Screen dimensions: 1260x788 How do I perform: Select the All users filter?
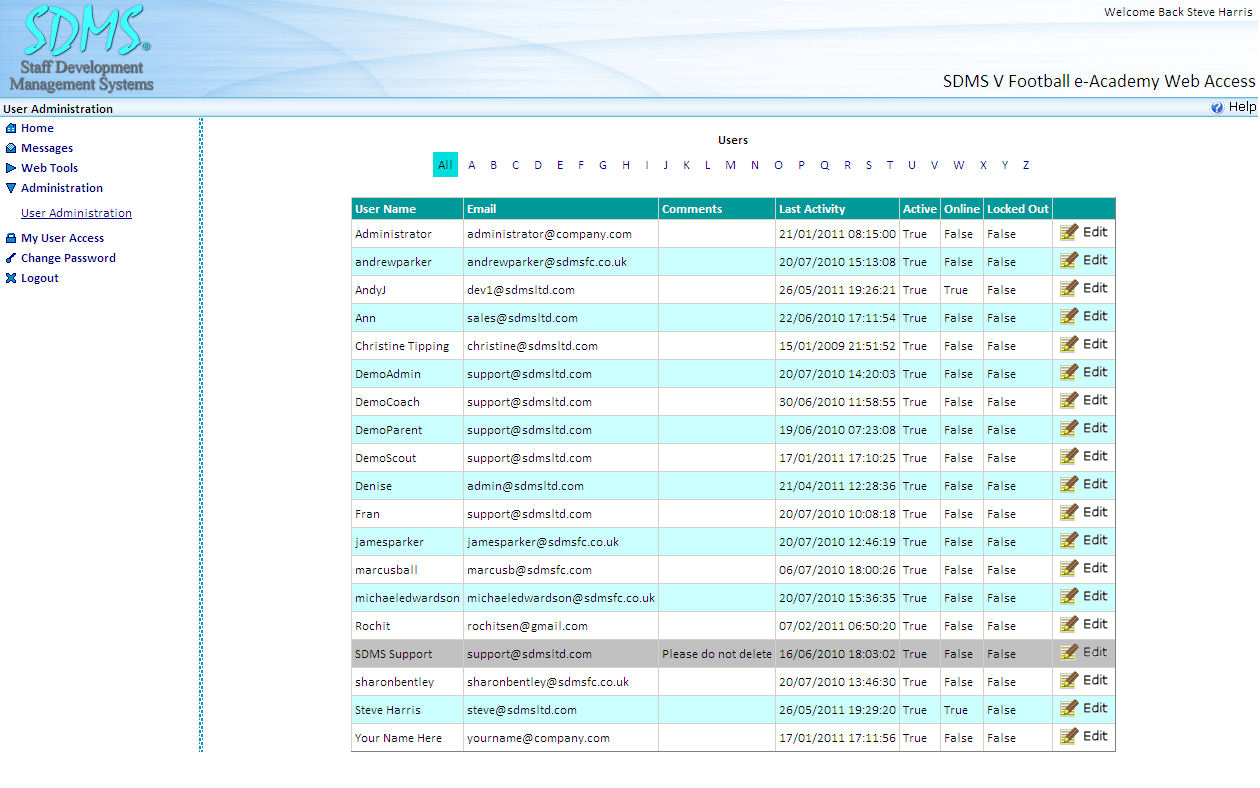click(445, 165)
